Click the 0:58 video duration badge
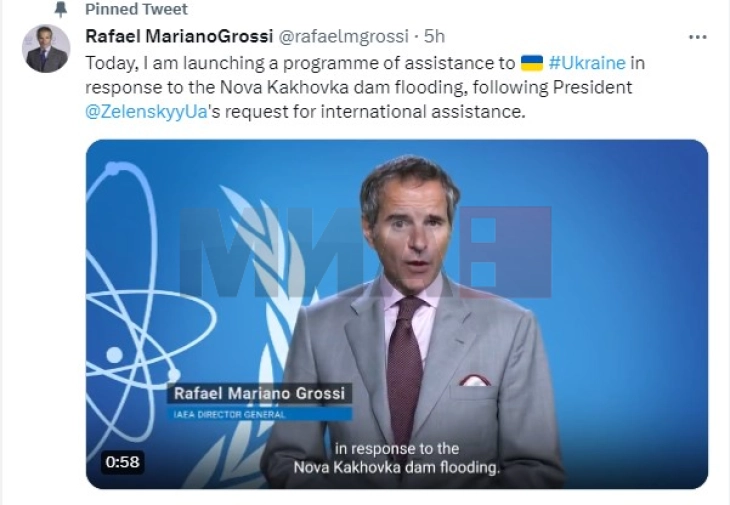The height and width of the screenshot is (505, 730). tap(123, 461)
